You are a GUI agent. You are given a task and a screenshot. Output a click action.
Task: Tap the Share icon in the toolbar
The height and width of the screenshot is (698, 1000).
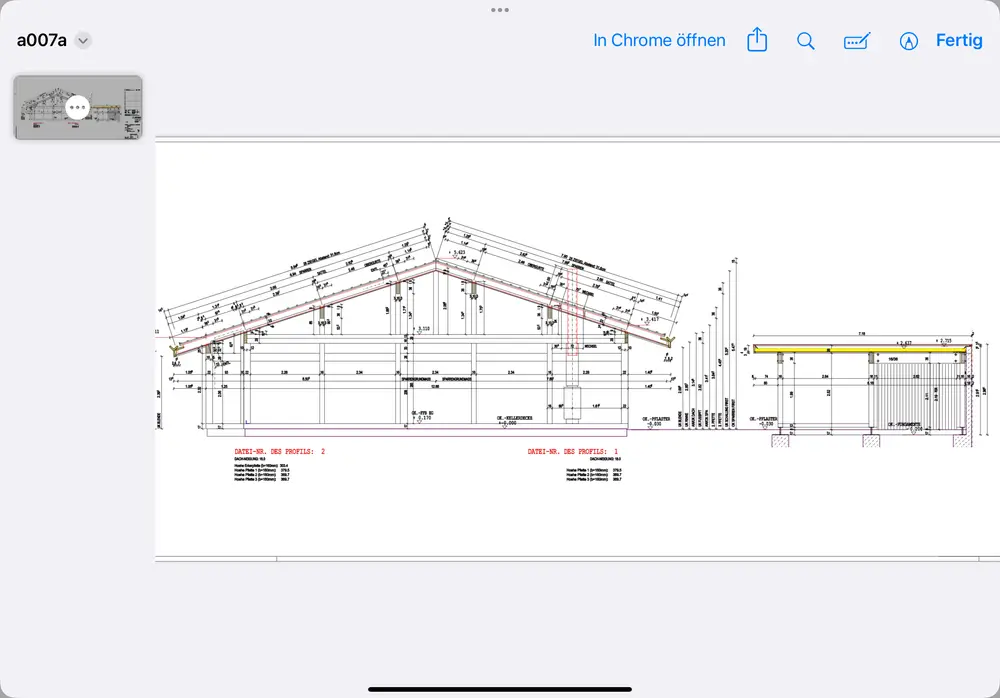tap(757, 41)
